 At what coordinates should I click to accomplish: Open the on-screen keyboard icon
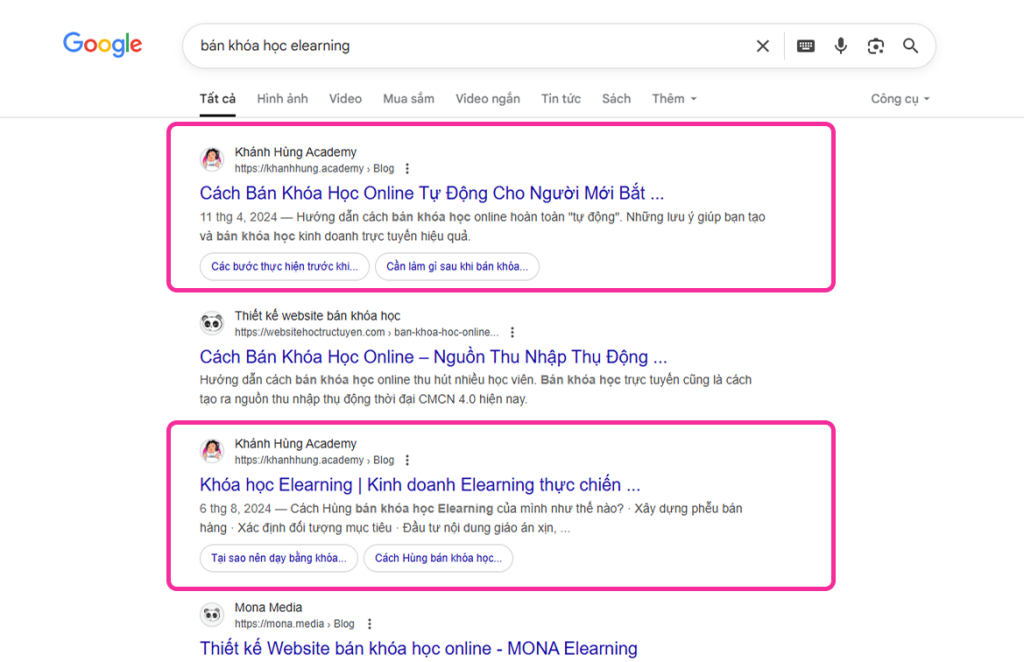tap(805, 46)
